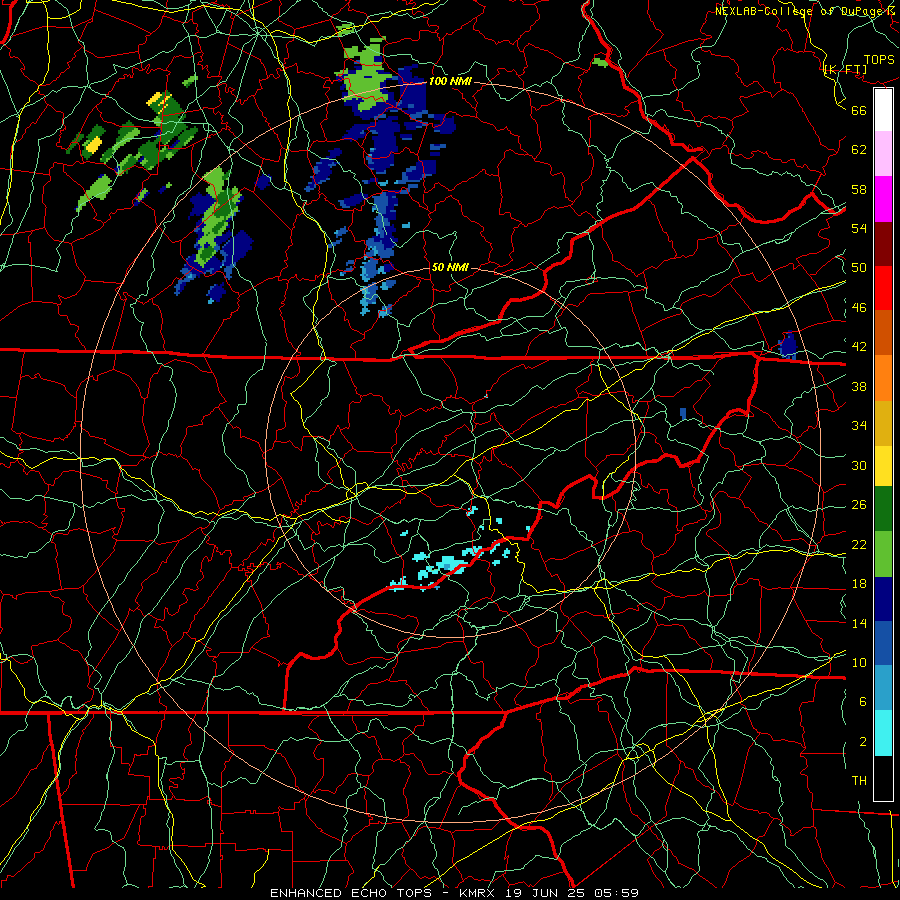Click the bright red legend swatch

[883, 288]
